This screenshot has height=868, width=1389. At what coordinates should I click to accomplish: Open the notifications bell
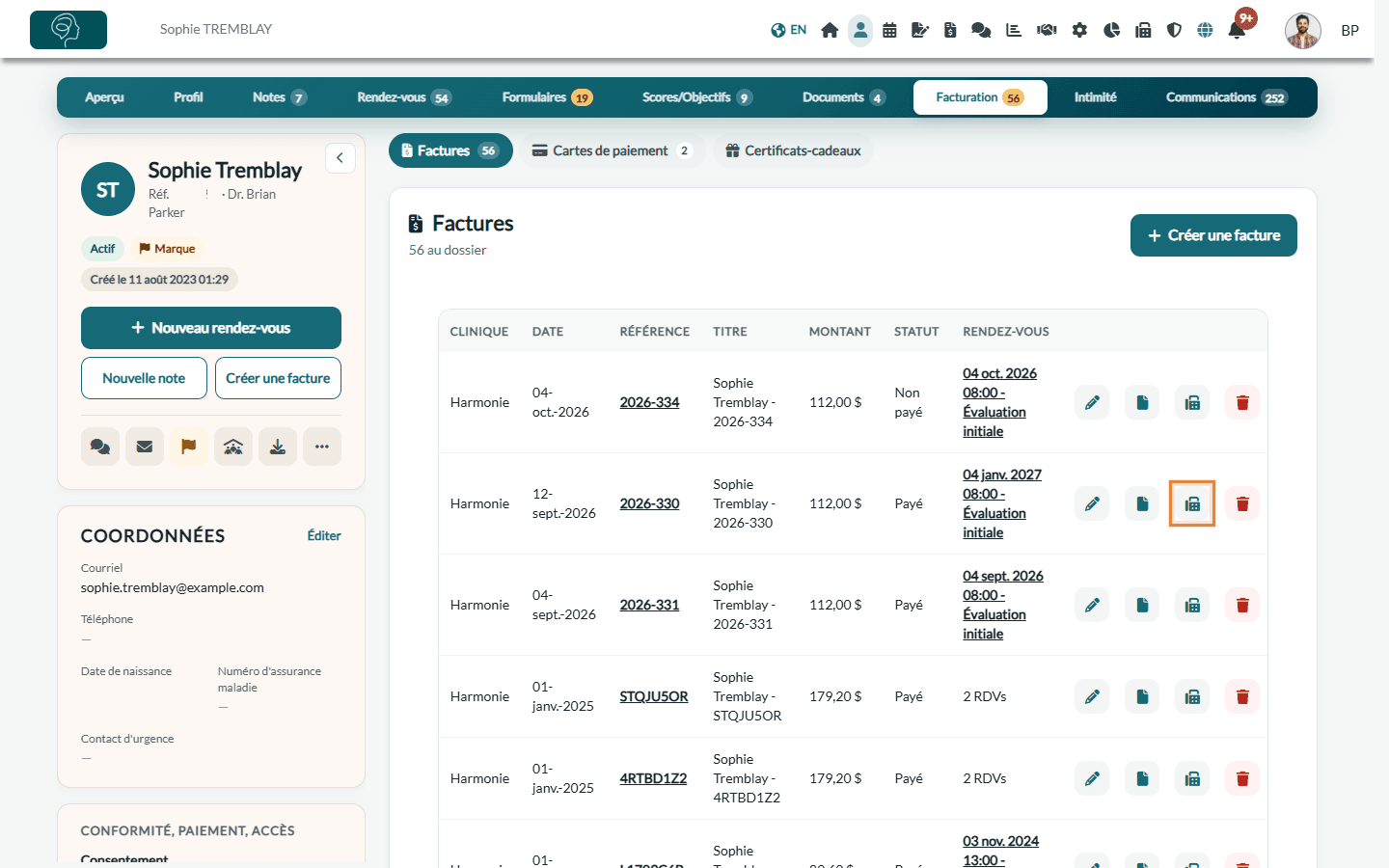[x=1237, y=30]
